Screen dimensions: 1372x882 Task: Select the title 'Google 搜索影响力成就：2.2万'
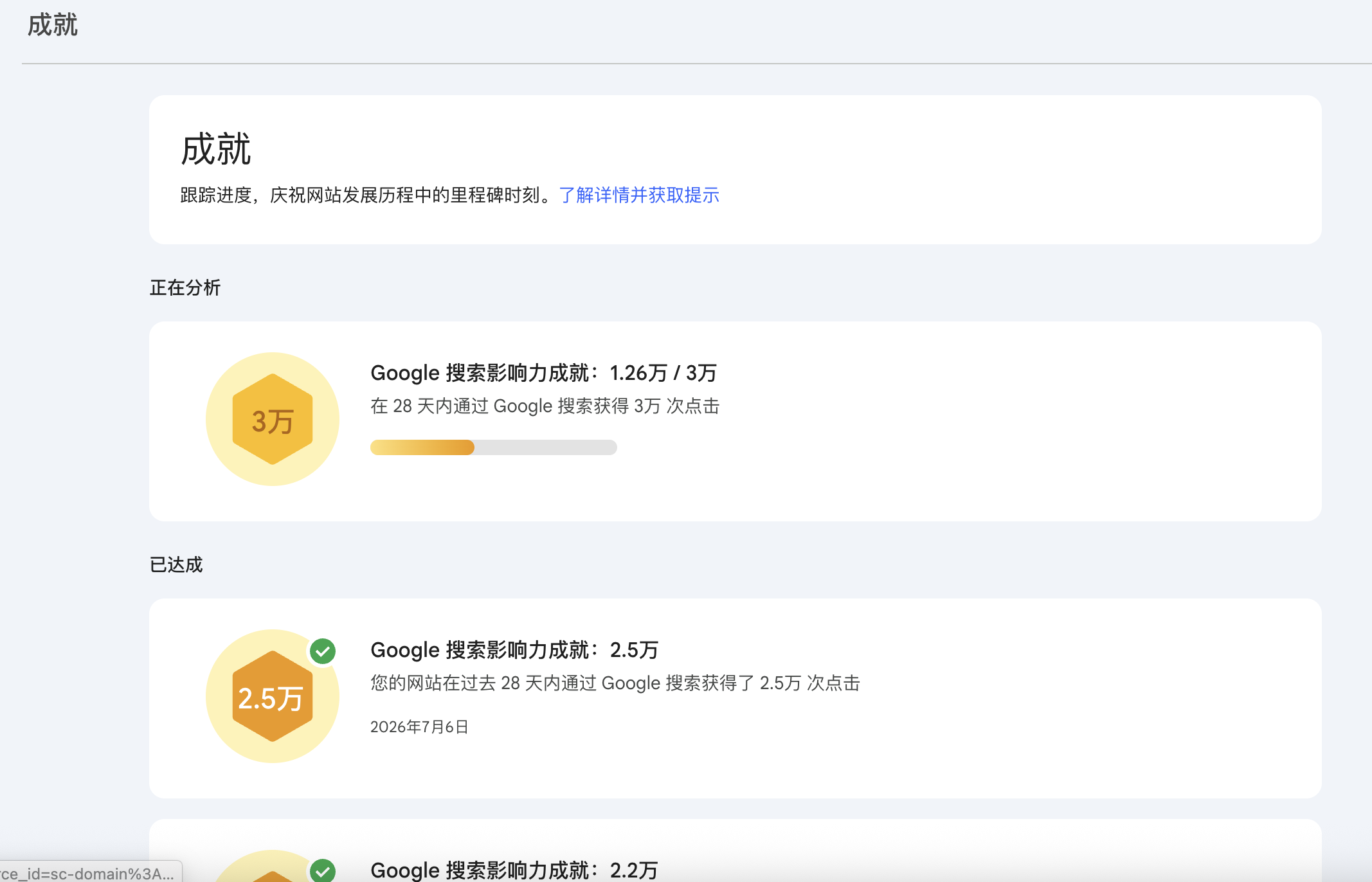[x=514, y=870]
